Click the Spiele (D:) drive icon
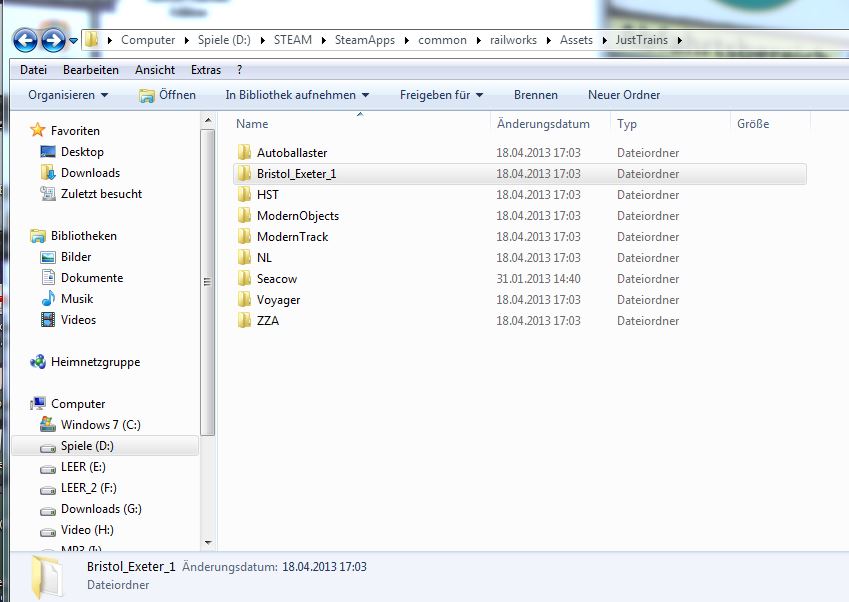This screenshot has height=602, width=849. click(48, 447)
